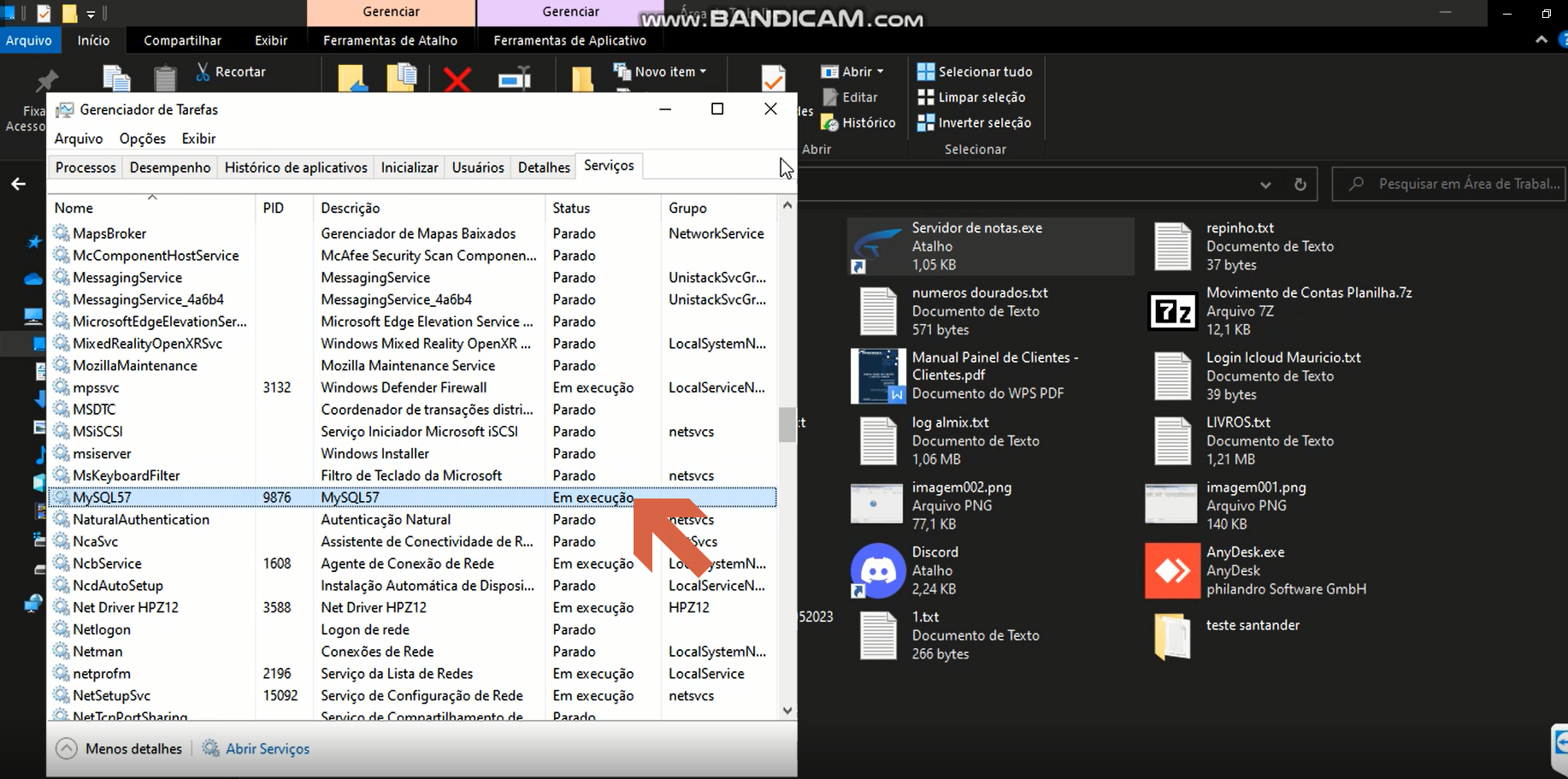Screen dimensions: 1568x779
Task: Open the Novo item dropdown
Action: 659,72
